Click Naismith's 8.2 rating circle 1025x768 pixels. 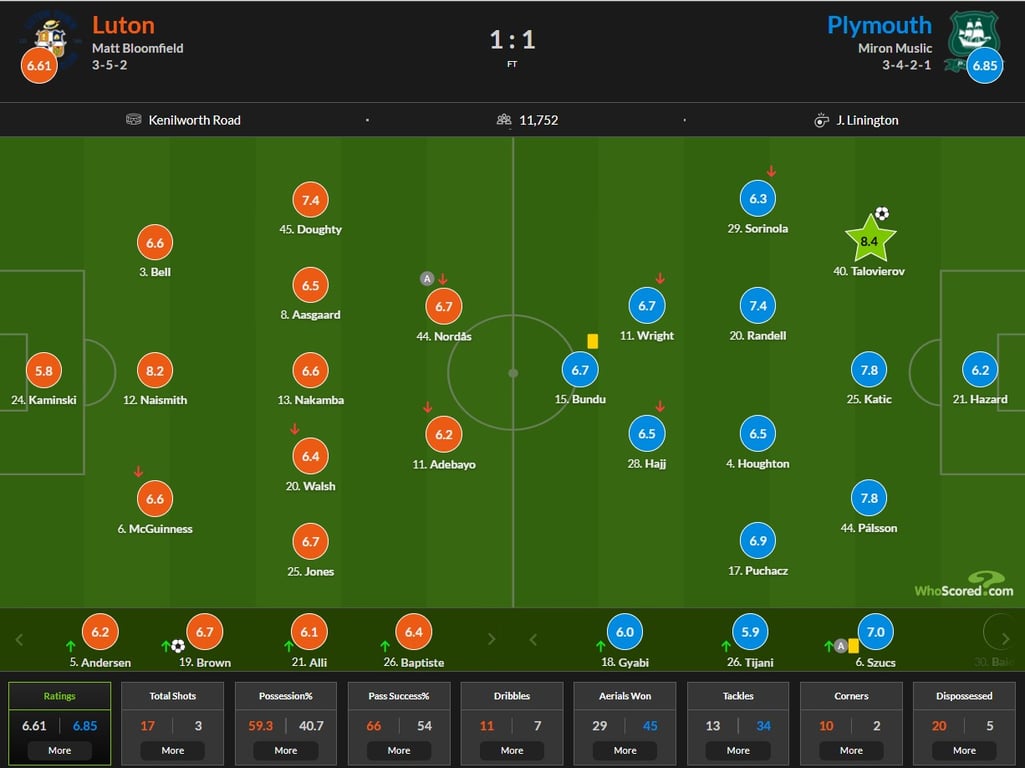pos(155,370)
